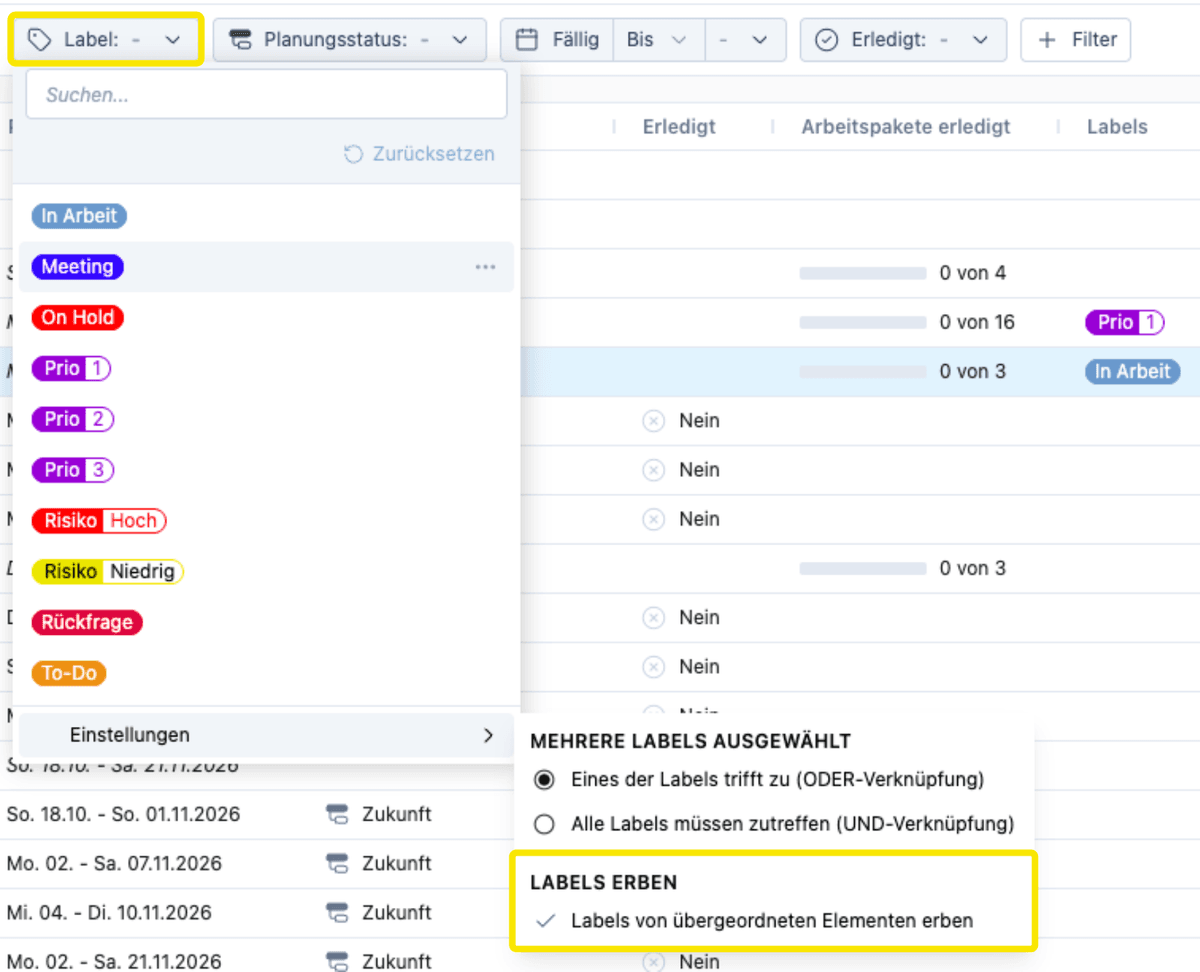Select the Prio 3 label
The width and height of the screenshot is (1200, 972).
coord(73,470)
